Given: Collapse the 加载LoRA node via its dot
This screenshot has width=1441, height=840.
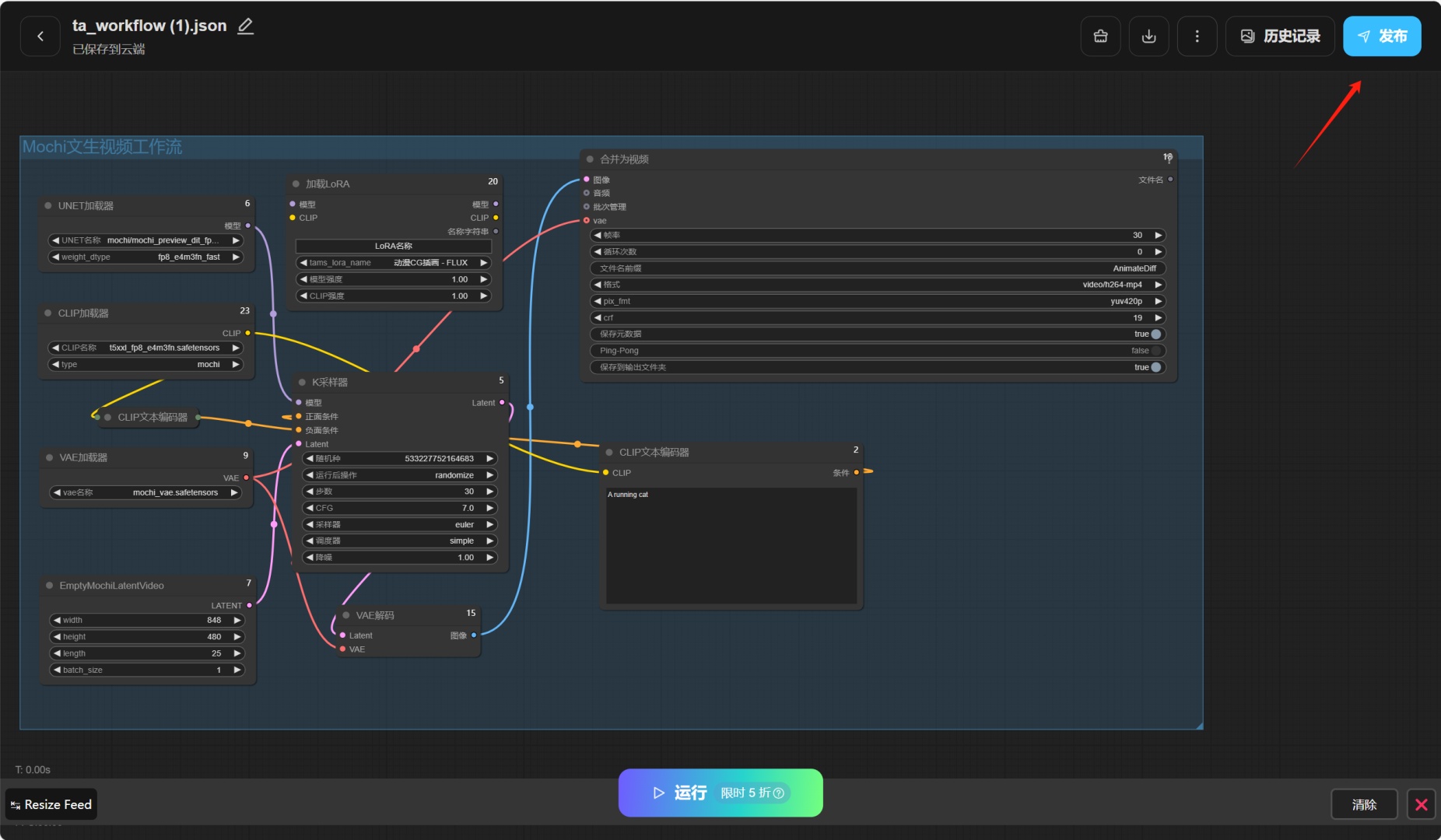Looking at the screenshot, I should 296,184.
